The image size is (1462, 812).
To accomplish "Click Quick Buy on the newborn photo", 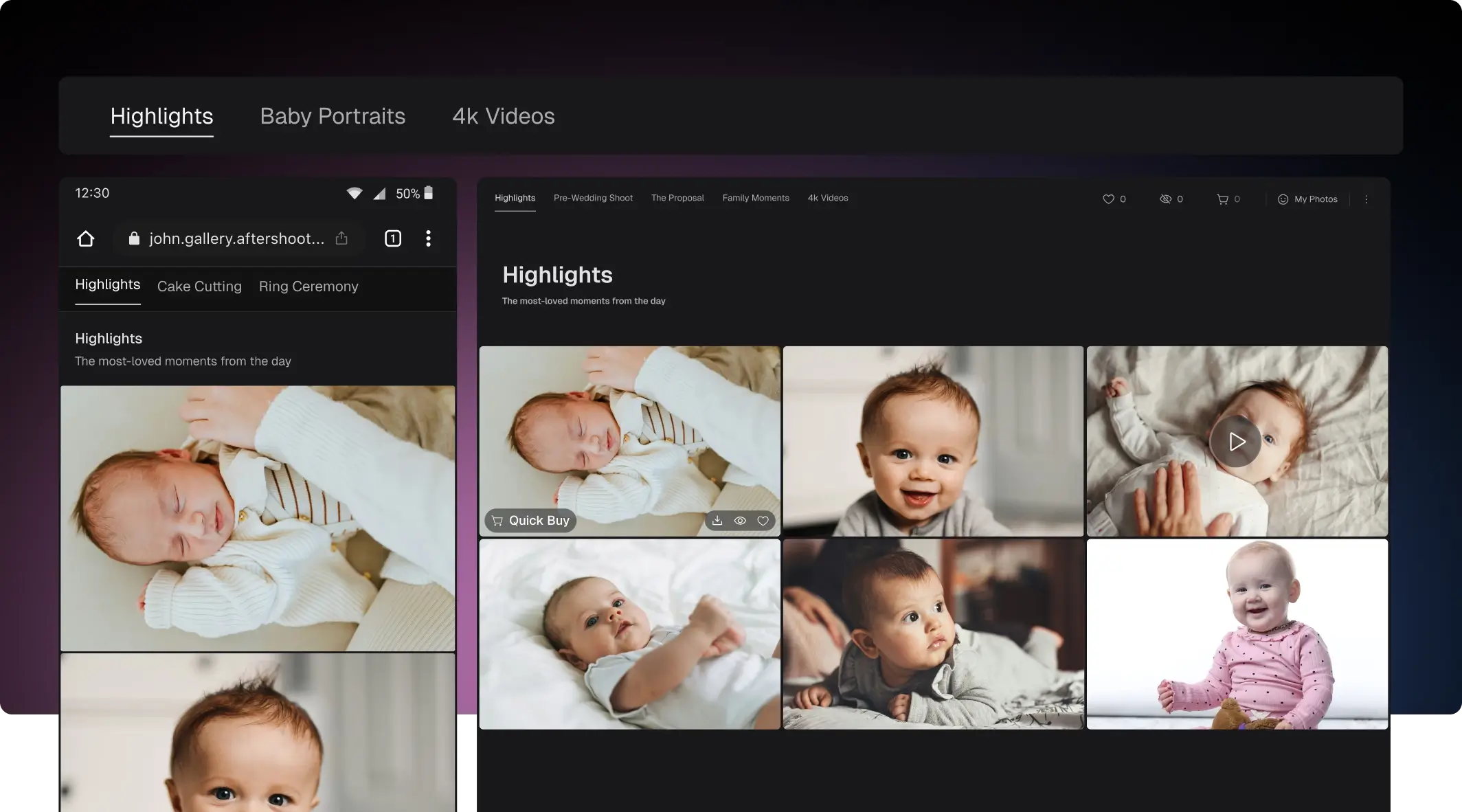I will (530, 521).
